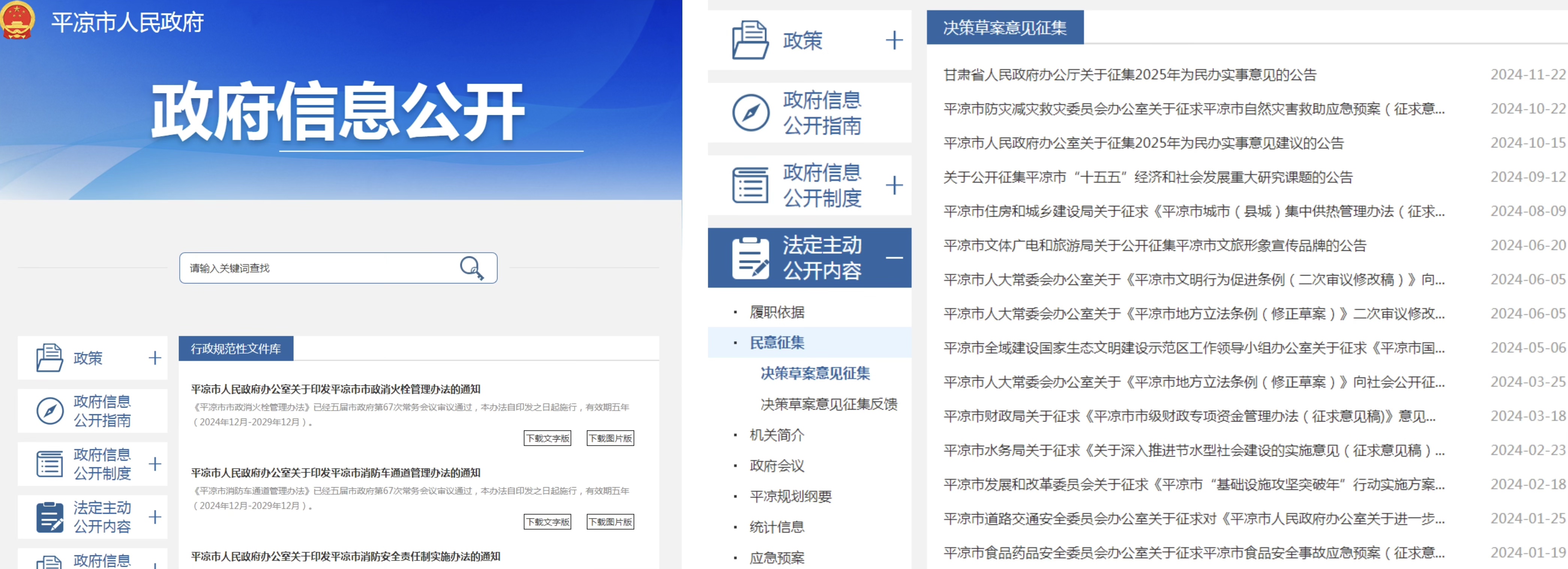Screen dimensions: 1568x569
Task: Click the date 2024-05-06
Action: coord(1528,347)
